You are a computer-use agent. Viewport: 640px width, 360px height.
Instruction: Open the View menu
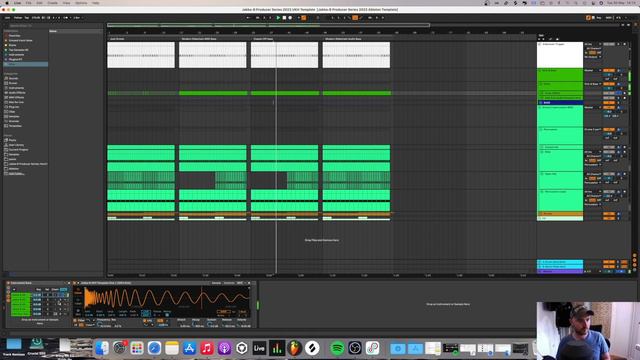[x=66, y=3]
